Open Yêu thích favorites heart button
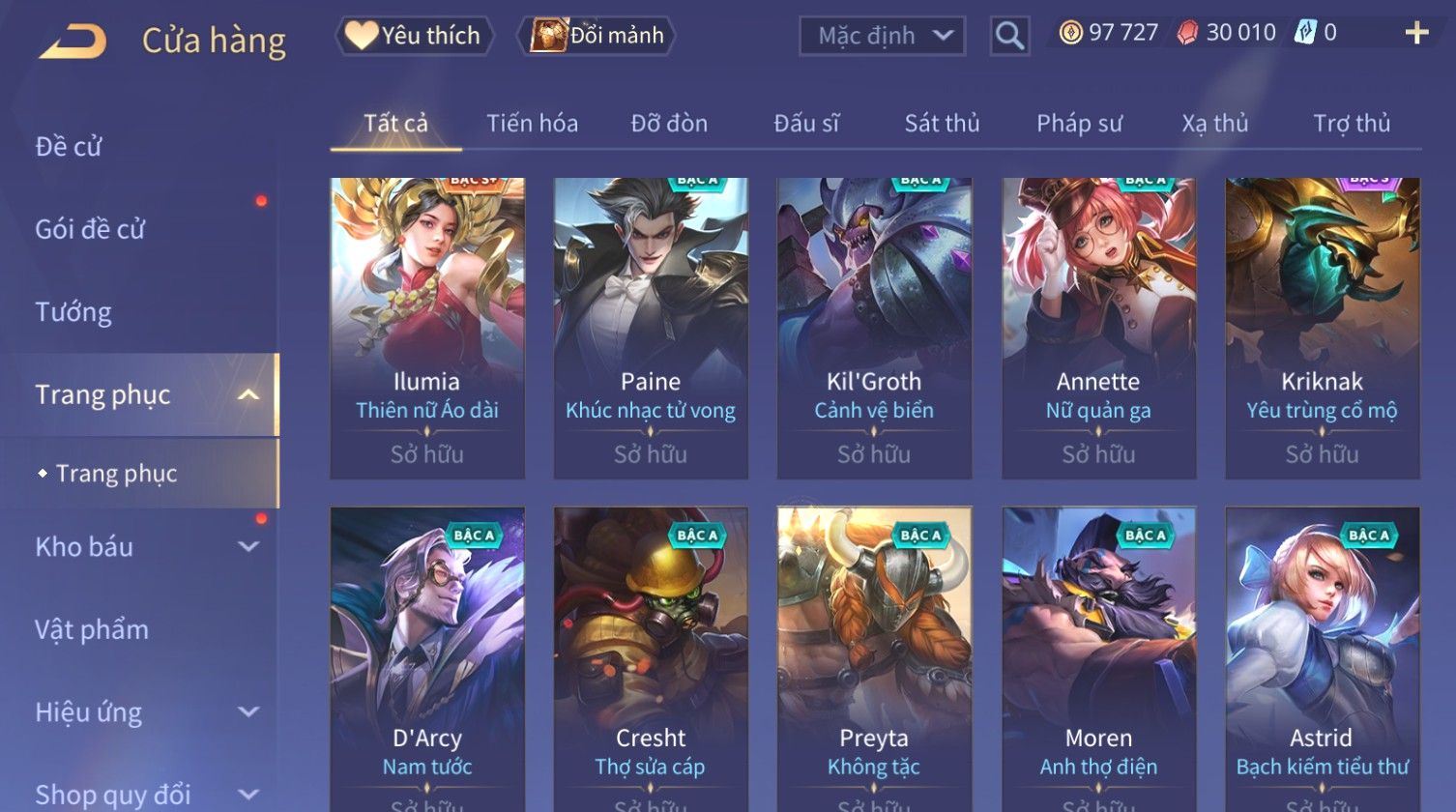The width and height of the screenshot is (1456, 812). (414, 36)
